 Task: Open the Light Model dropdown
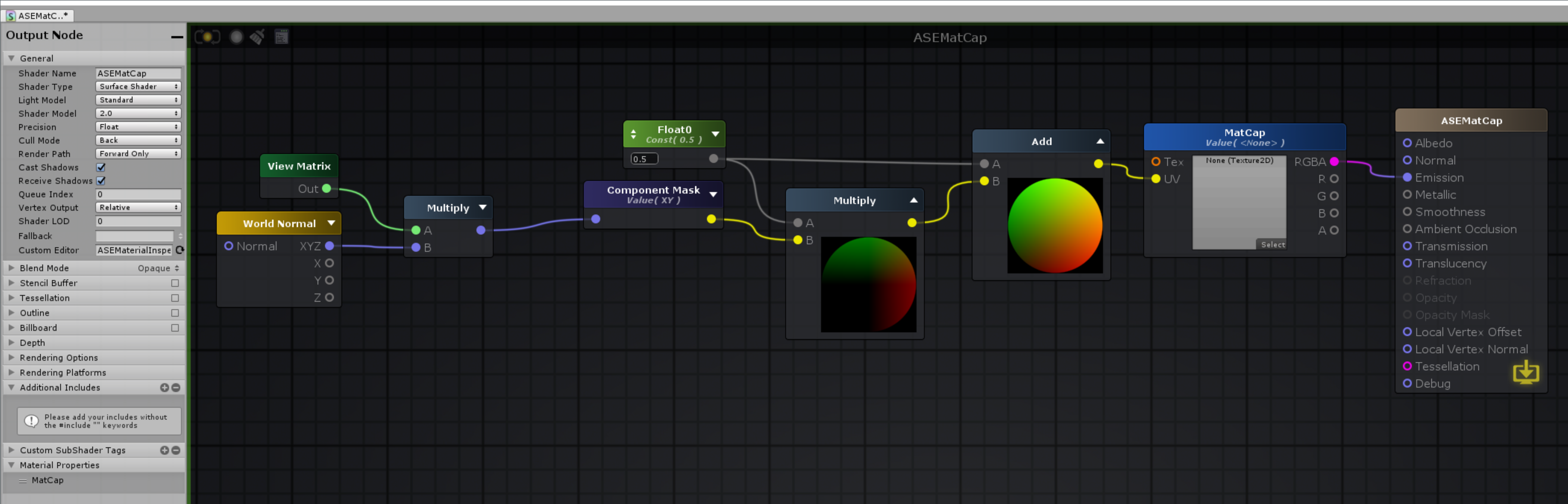pyautogui.click(x=138, y=100)
